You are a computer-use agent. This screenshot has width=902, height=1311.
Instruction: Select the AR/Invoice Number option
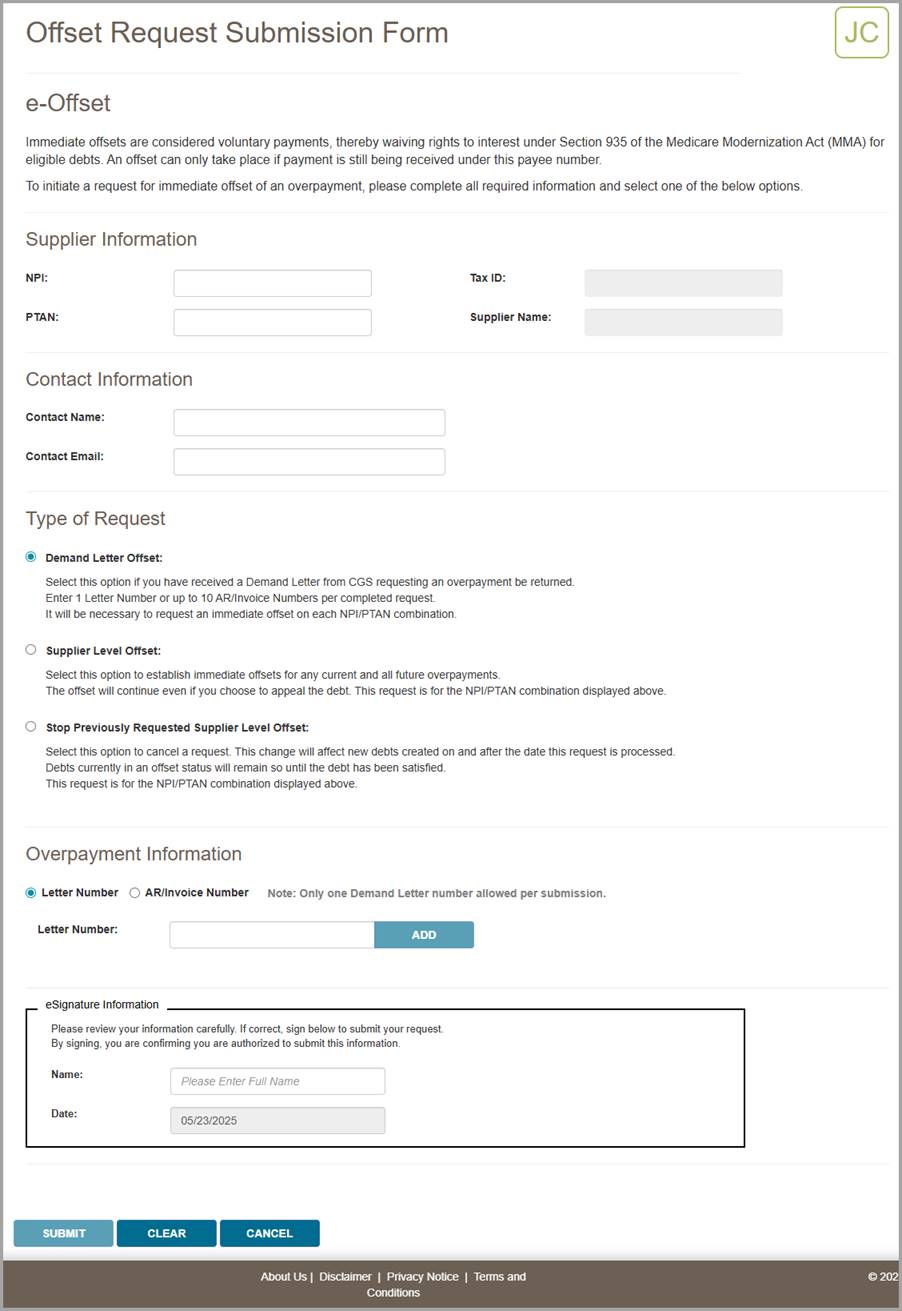coord(134,893)
